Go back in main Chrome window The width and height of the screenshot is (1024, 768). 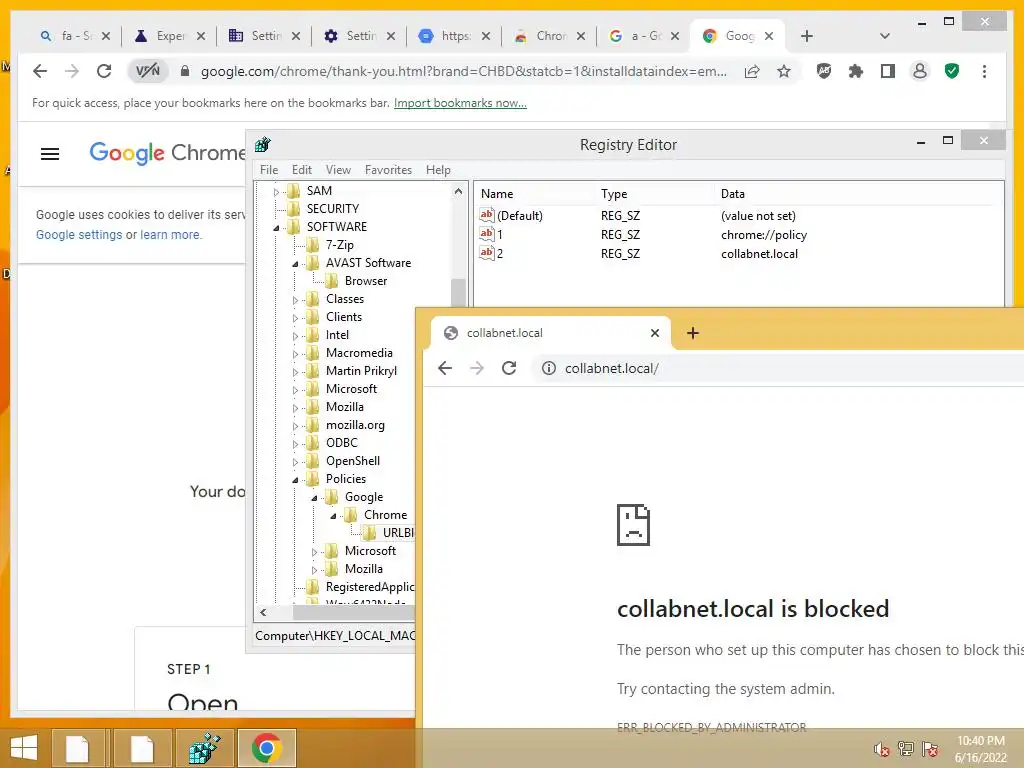(40, 71)
